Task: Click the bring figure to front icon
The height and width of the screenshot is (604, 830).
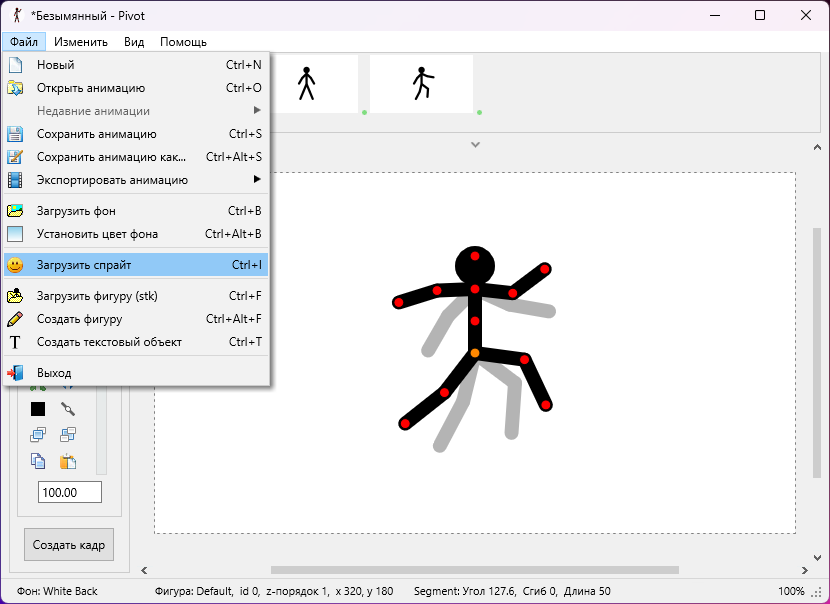Action: click(x=38, y=435)
